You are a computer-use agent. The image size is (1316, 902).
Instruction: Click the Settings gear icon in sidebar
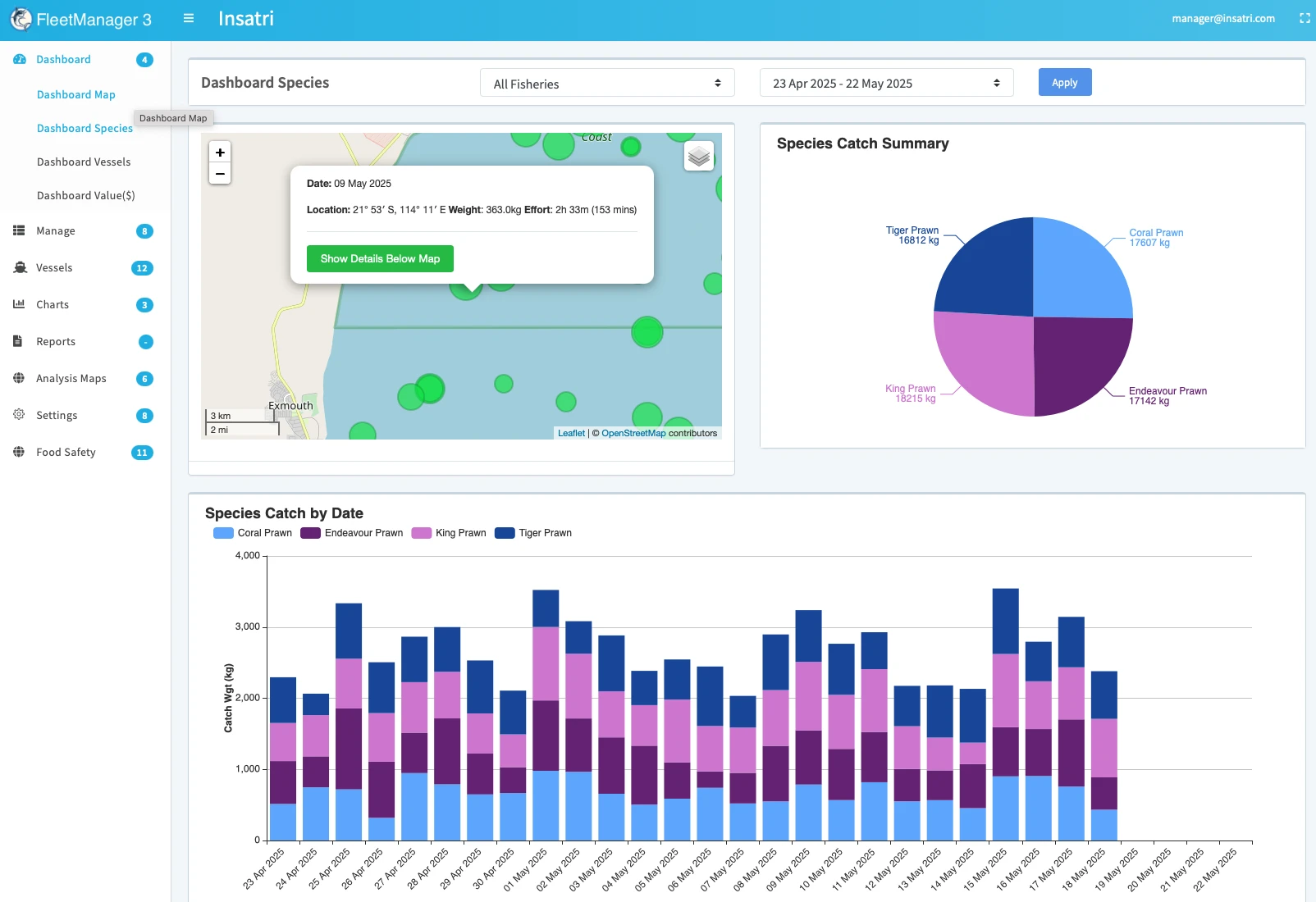tap(19, 415)
